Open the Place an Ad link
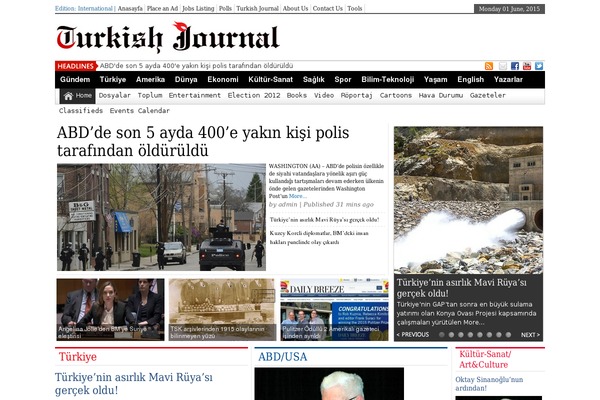The width and height of the screenshot is (600, 400). click(x=163, y=8)
